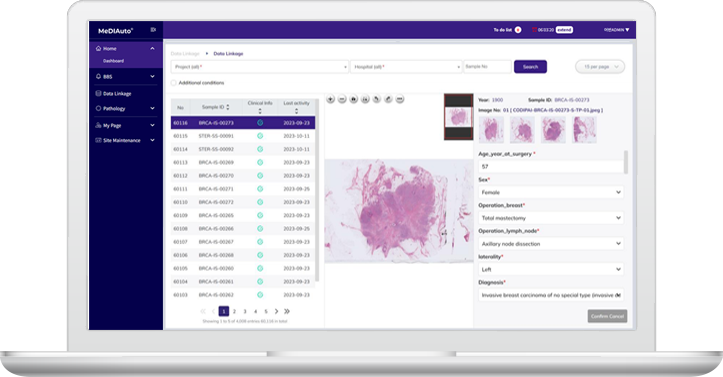Image resolution: width=723 pixels, height=377 pixels.
Task: Sort table by Clinical Info arrows
Action: click(x=260, y=111)
